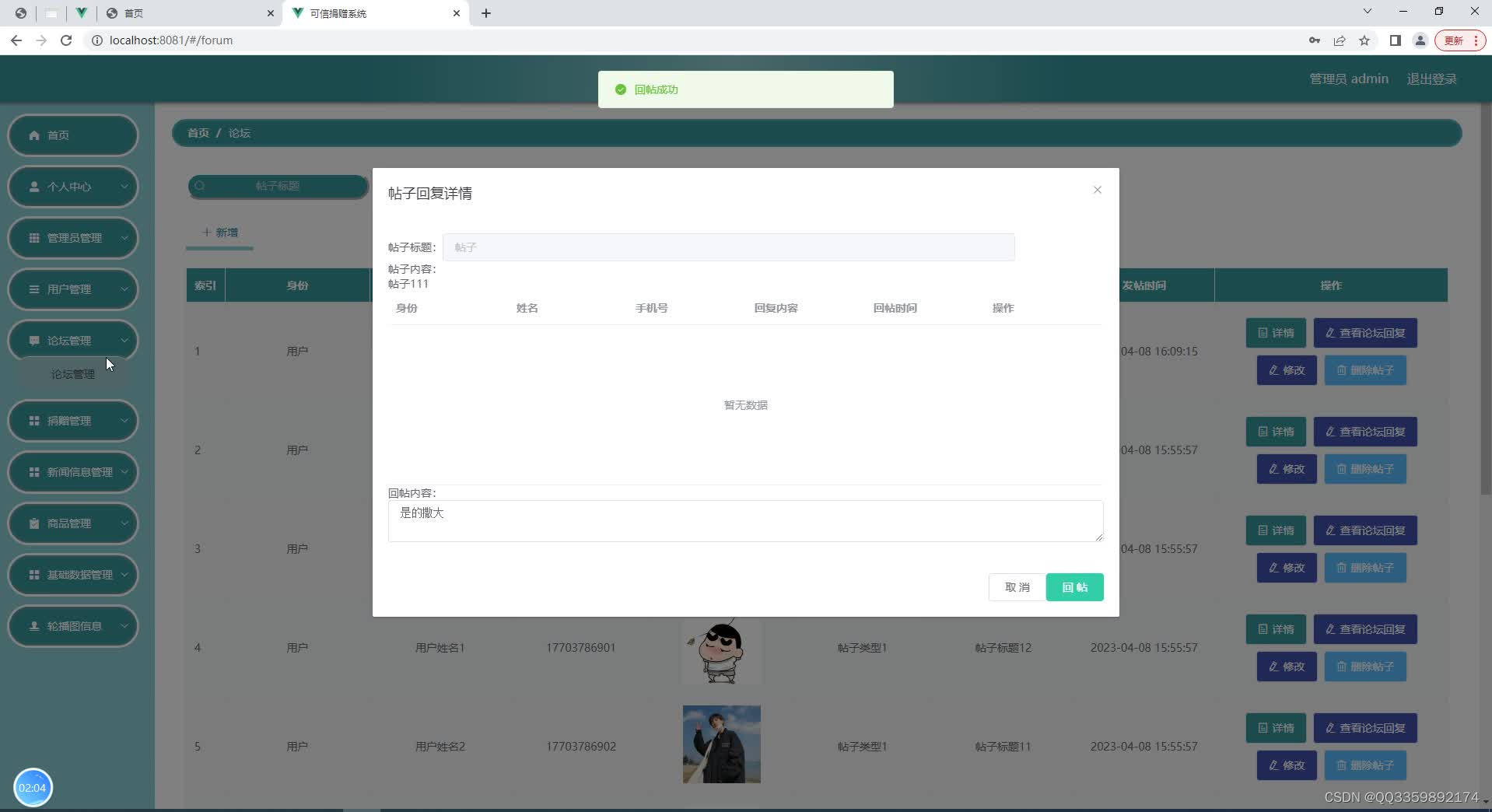
Task: Click the 02:04 timer bubble
Action: (x=33, y=787)
